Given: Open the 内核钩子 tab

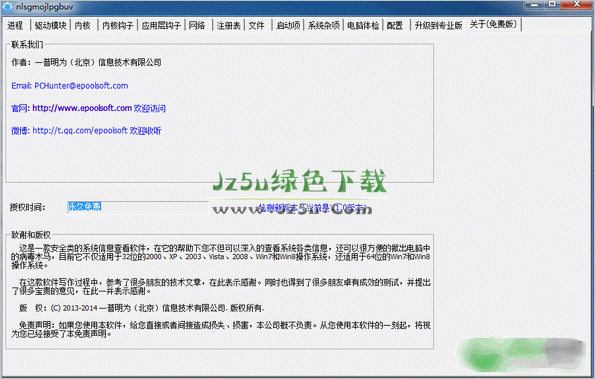Looking at the screenshot, I should tap(118, 25).
